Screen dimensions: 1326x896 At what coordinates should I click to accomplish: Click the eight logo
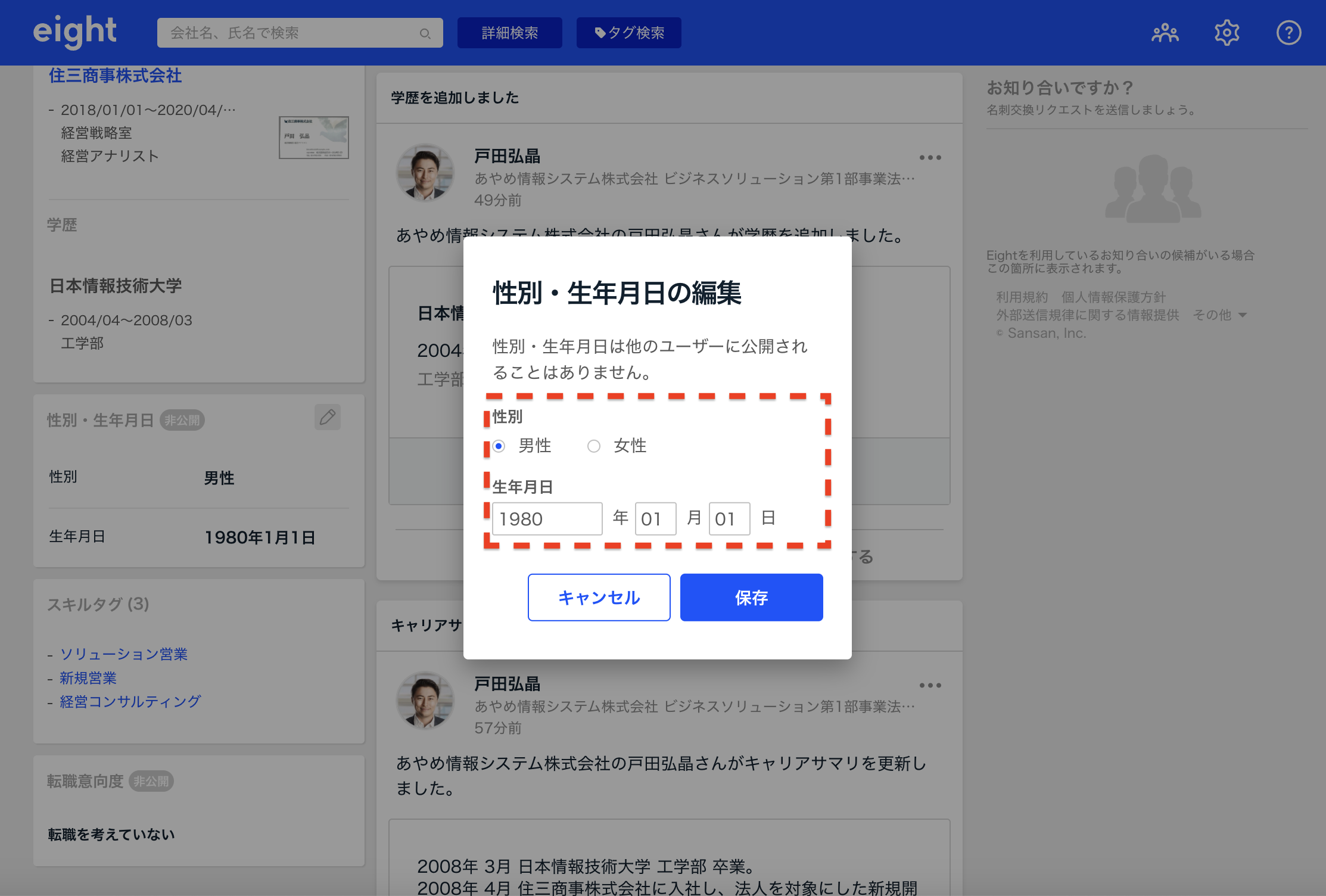74,32
